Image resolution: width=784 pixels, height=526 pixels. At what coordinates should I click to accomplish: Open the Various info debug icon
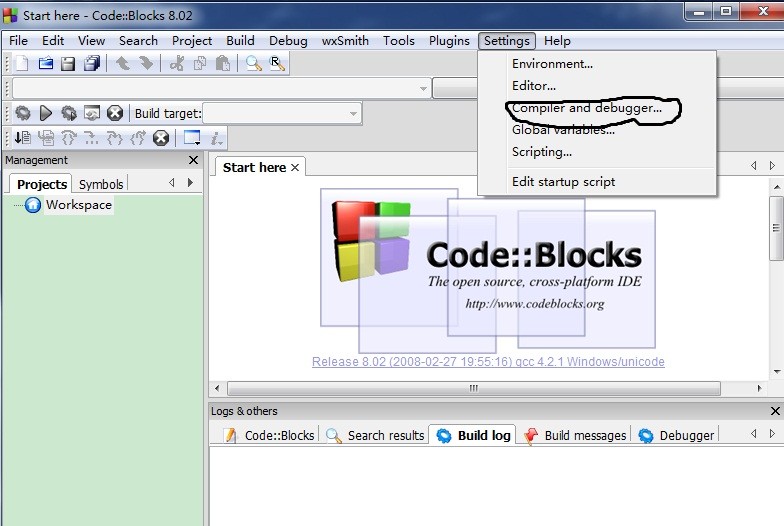pos(216,138)
